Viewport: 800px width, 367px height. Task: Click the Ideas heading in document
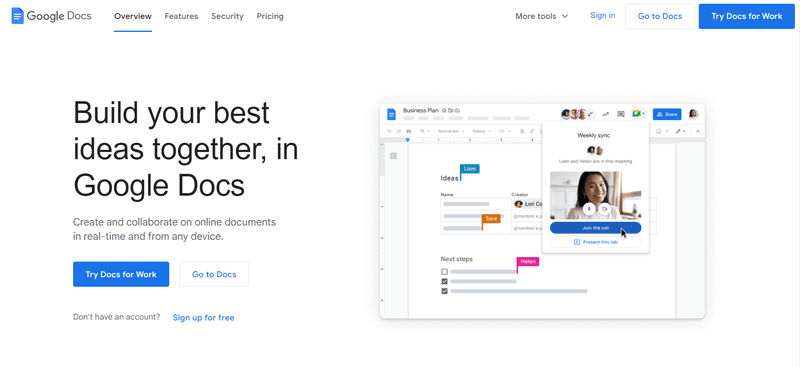click(x=449, y=178)
